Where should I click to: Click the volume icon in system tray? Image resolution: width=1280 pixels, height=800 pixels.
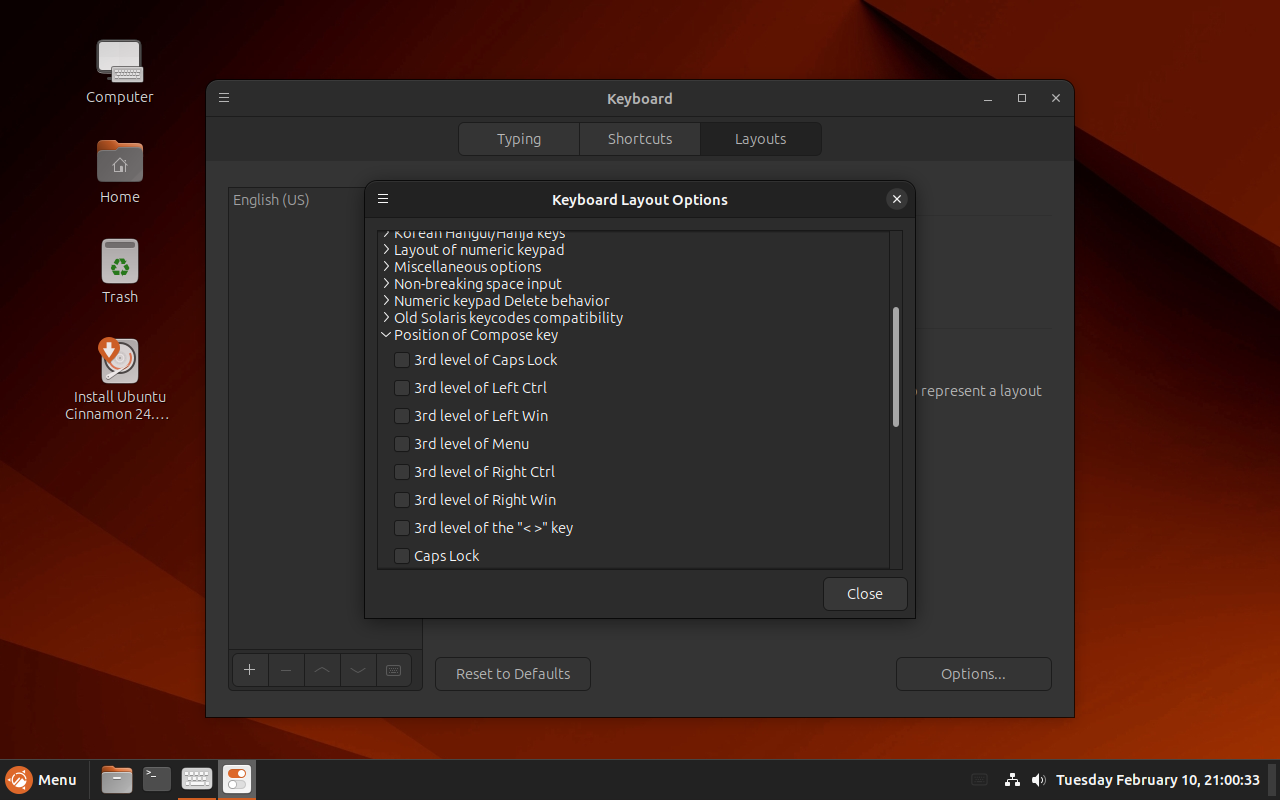tap(1039, 780)
